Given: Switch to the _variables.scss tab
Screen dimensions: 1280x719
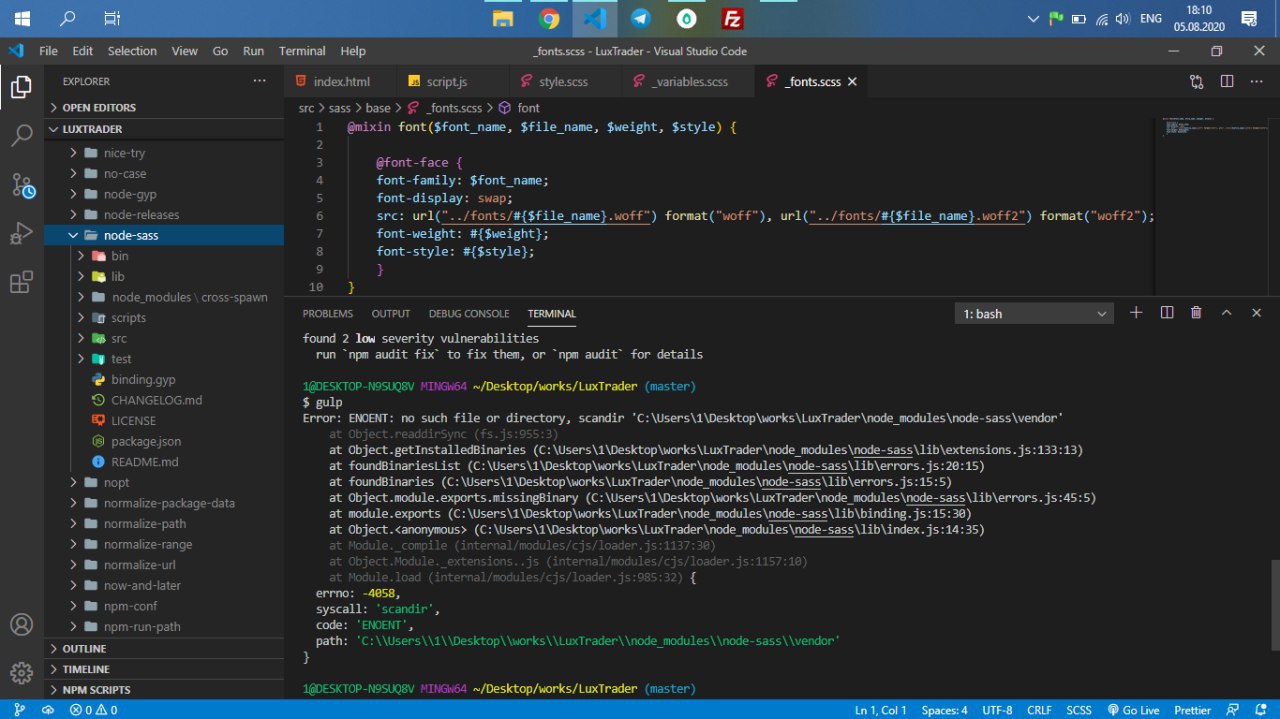Looking at the screenshot, I should pyautogui.click(x=688, y=82).
